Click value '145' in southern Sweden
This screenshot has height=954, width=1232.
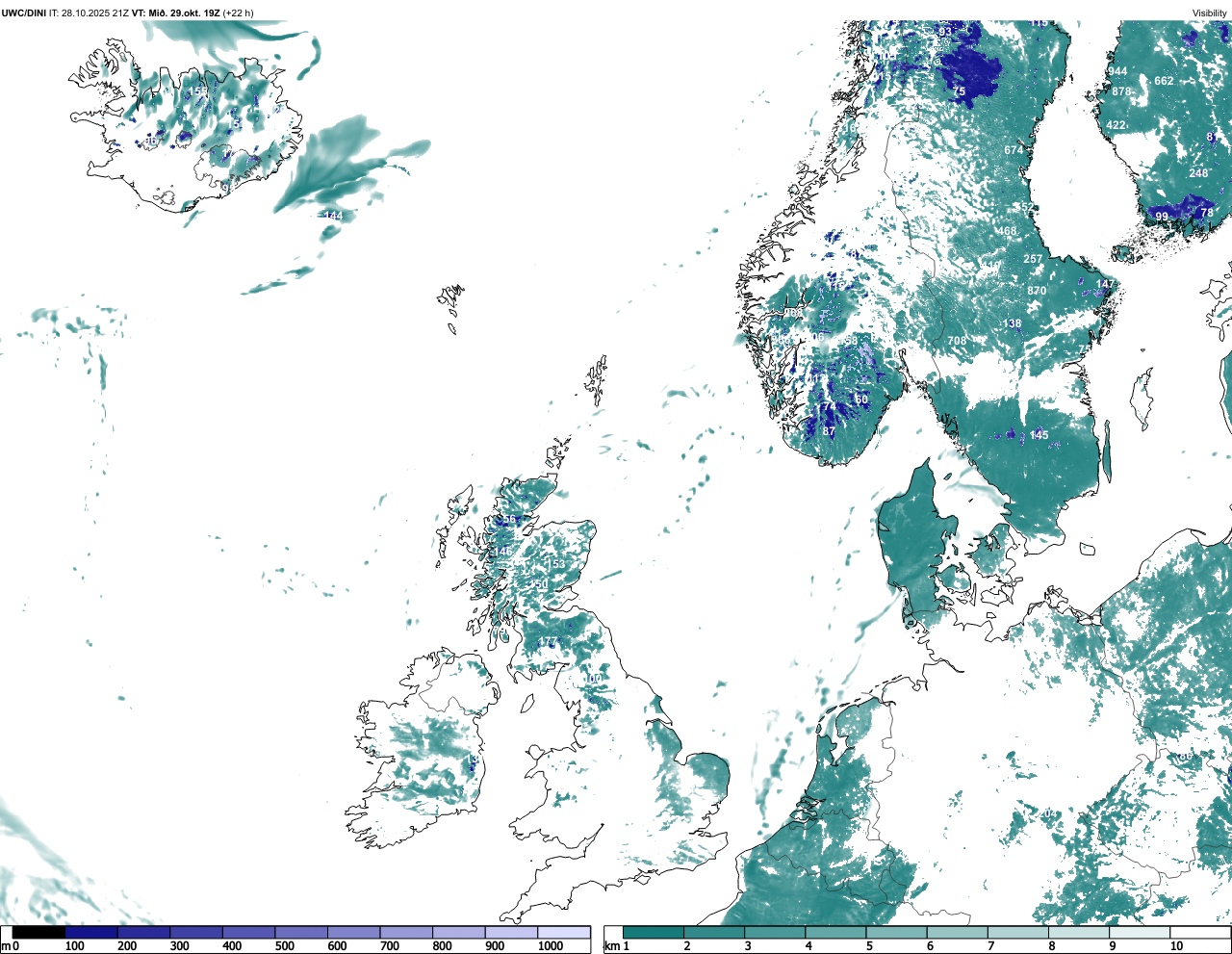pos(1039,436)
